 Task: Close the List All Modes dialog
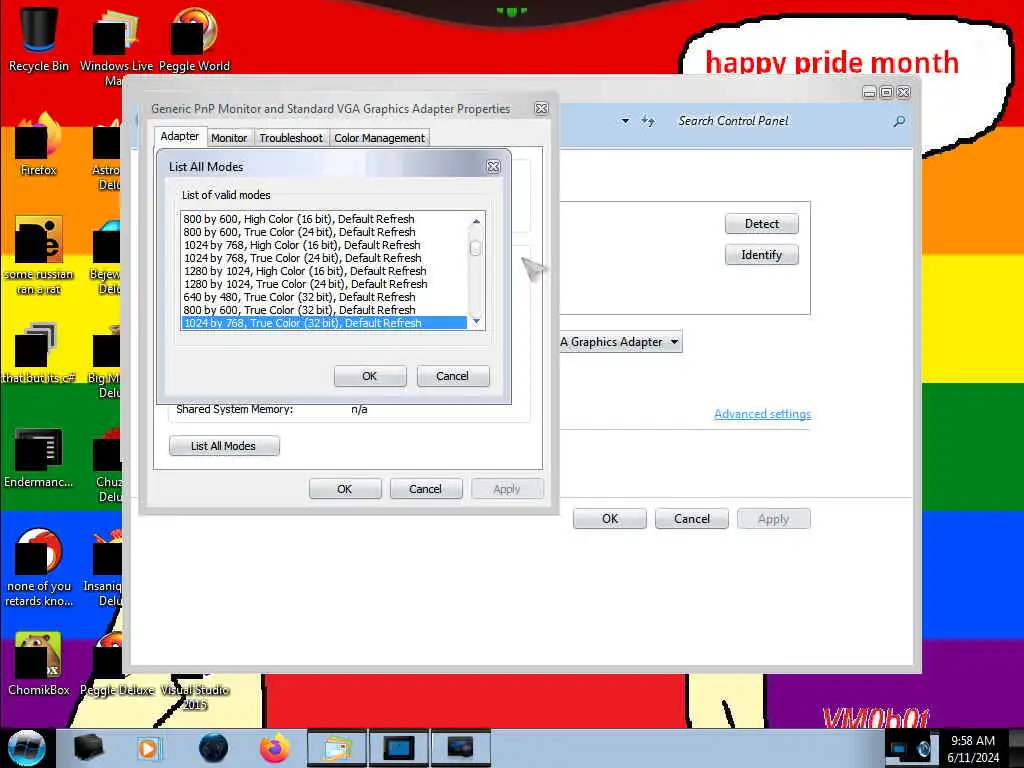tap(494, 167)
